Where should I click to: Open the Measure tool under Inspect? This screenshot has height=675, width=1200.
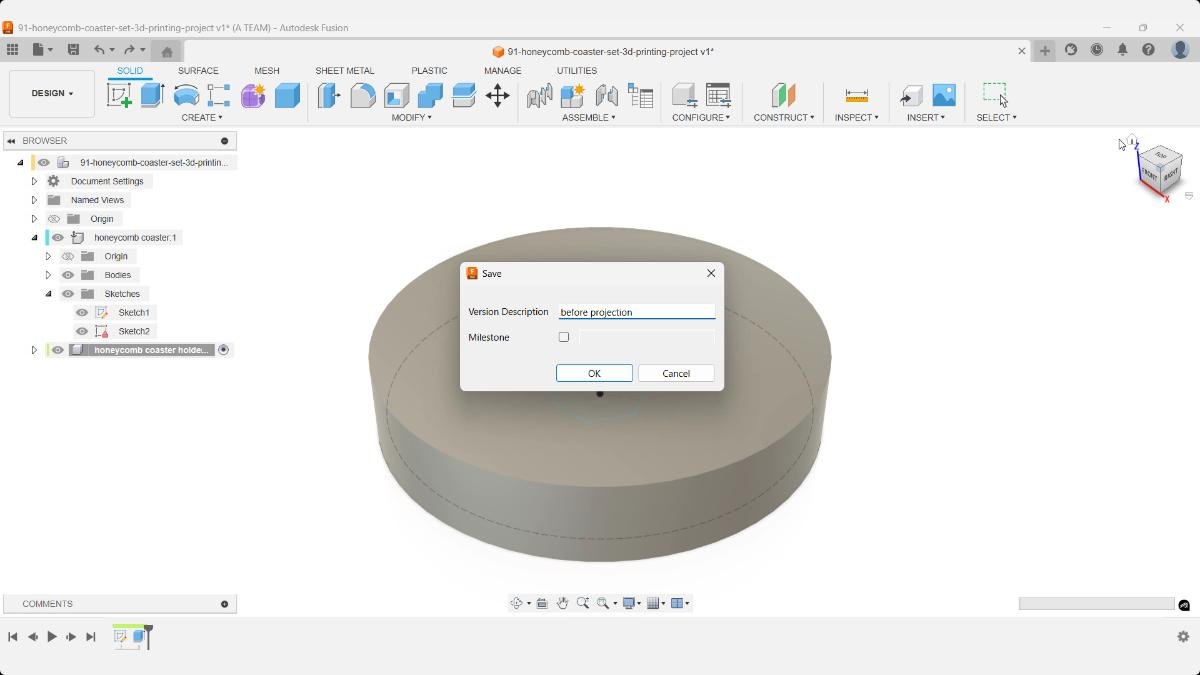tap(855, 97)
